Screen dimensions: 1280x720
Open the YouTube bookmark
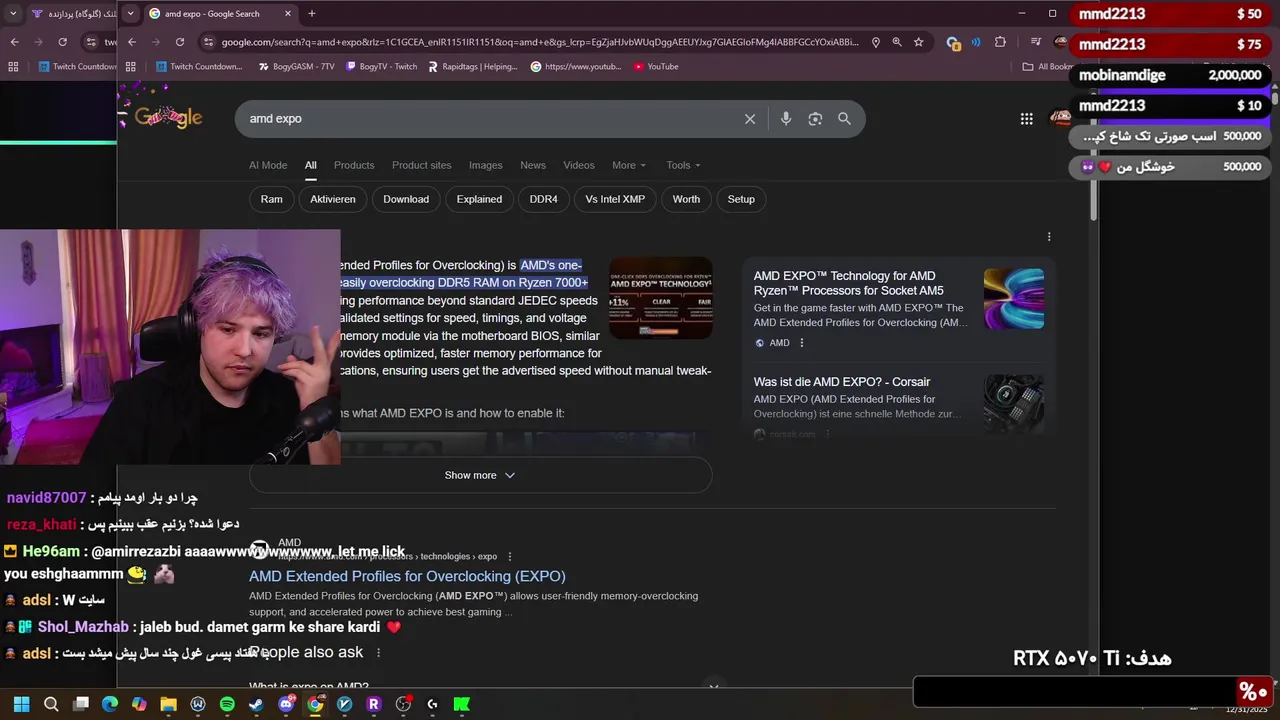[x=656, y=67]
